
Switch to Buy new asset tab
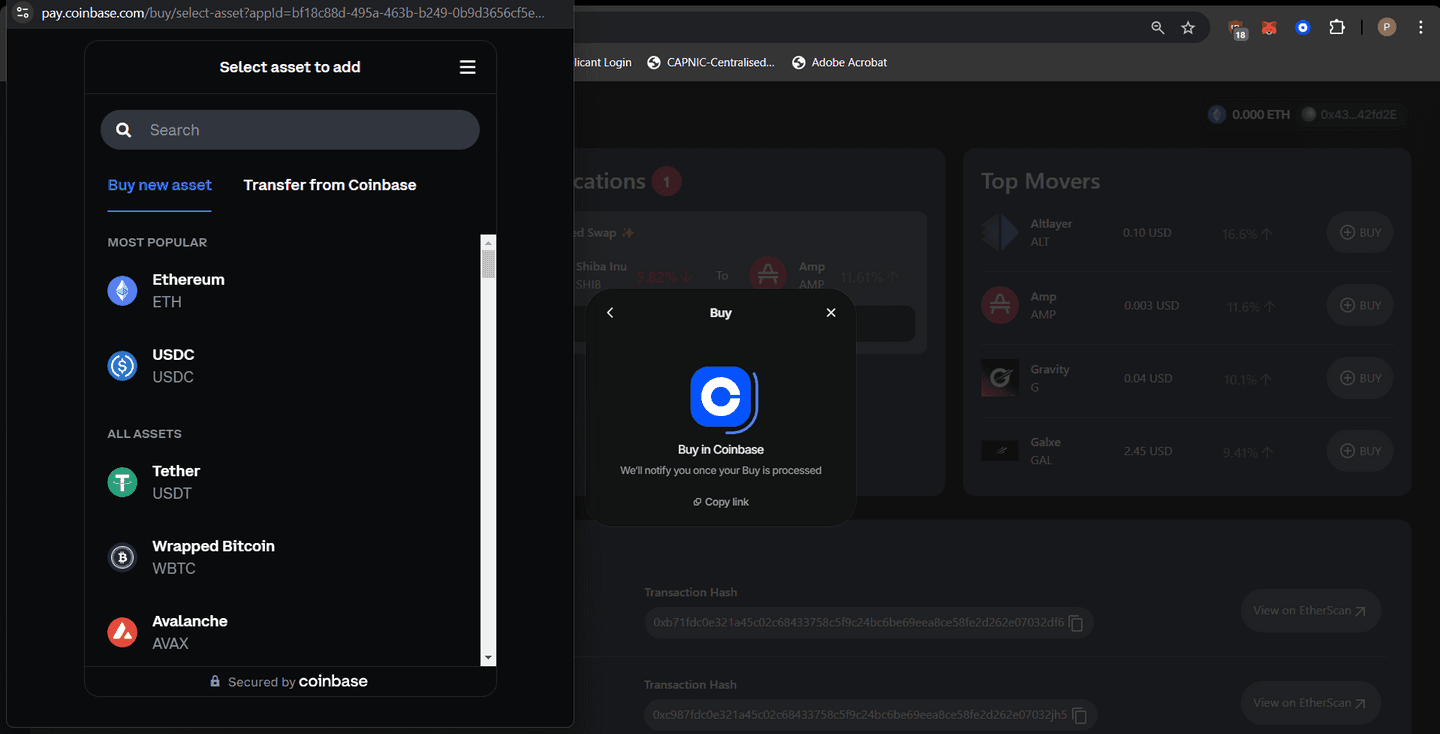pyautogui.click(x=160, y=185)
